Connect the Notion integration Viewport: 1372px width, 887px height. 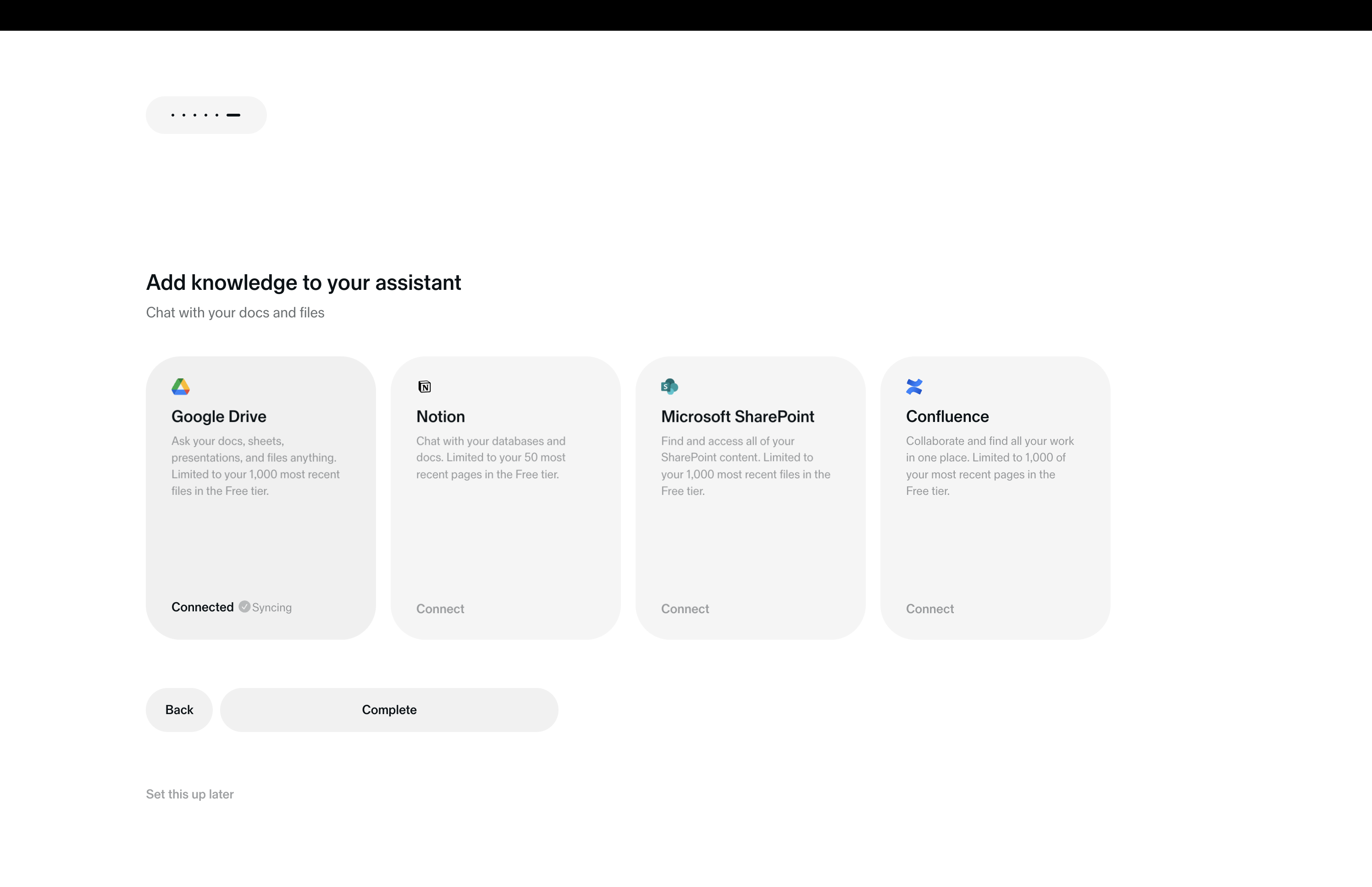pyautogui.click(x=440, y=609)
